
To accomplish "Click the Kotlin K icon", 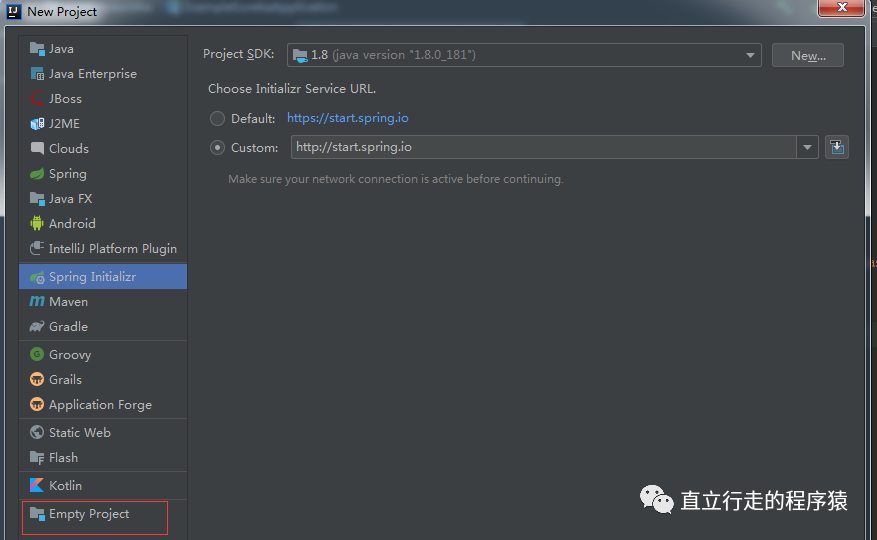I will click(37, 485).
